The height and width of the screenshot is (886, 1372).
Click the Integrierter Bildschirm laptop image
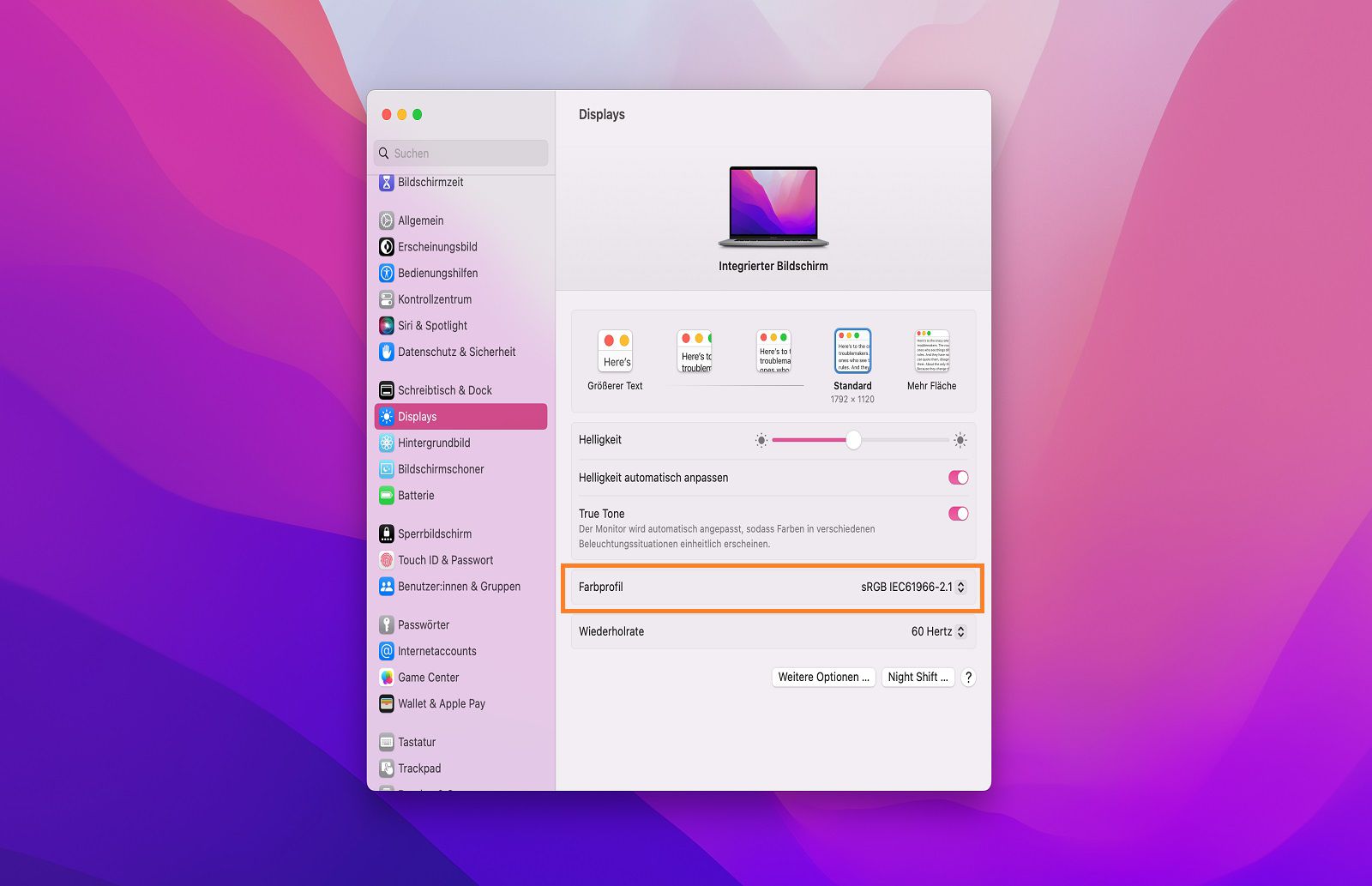773,207
